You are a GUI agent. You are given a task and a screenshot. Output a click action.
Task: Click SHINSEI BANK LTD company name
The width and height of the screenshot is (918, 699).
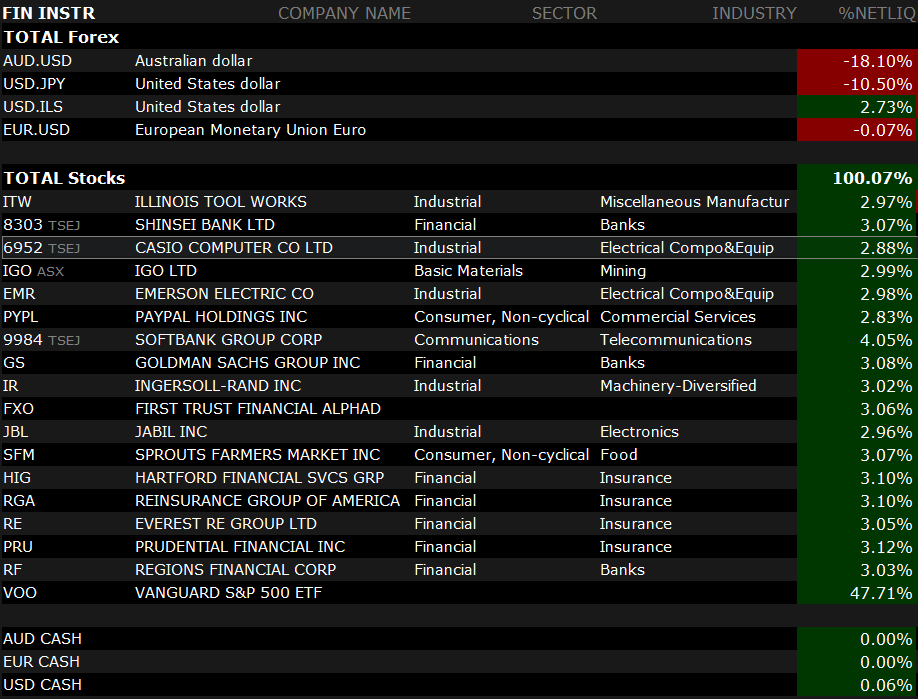(x=205, y=225)
